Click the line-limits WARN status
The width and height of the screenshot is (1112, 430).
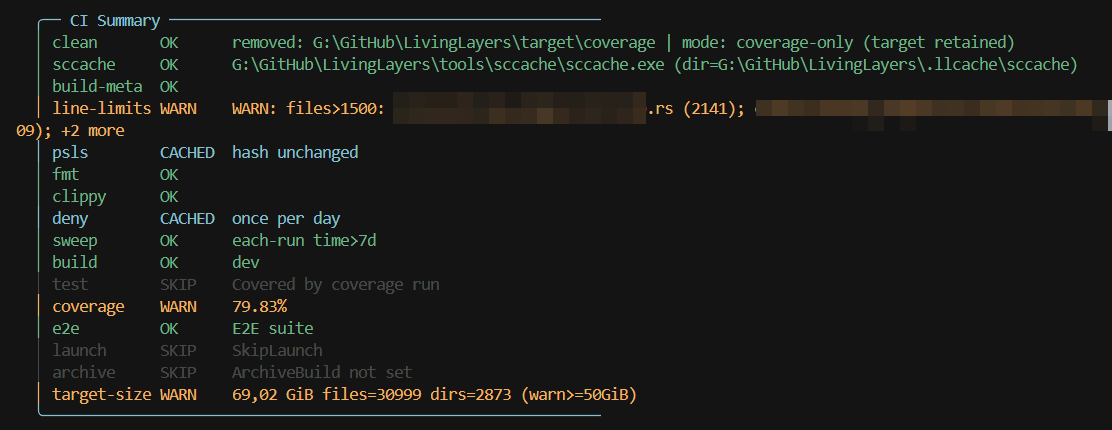(178, 109)
